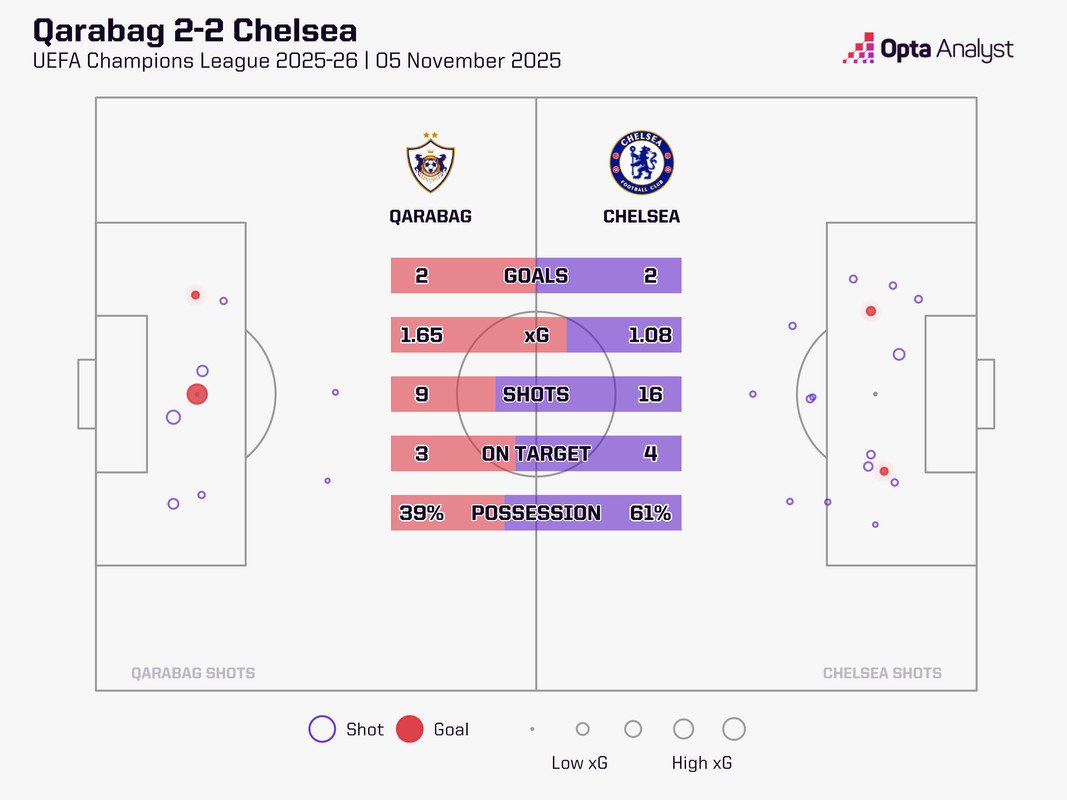Image resolution: width=1067 pixels, height=800 pixels.
Task: Click the Qarabag club crest
Action: click(x=430, y=163)
